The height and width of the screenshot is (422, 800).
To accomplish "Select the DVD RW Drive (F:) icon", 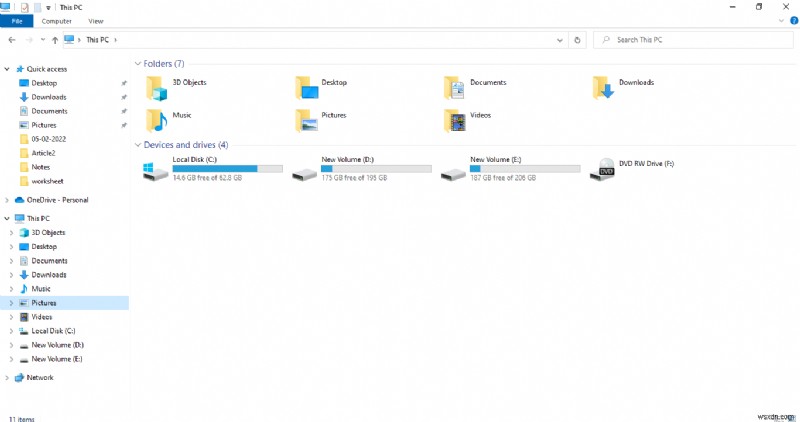I will click(602, 169).
